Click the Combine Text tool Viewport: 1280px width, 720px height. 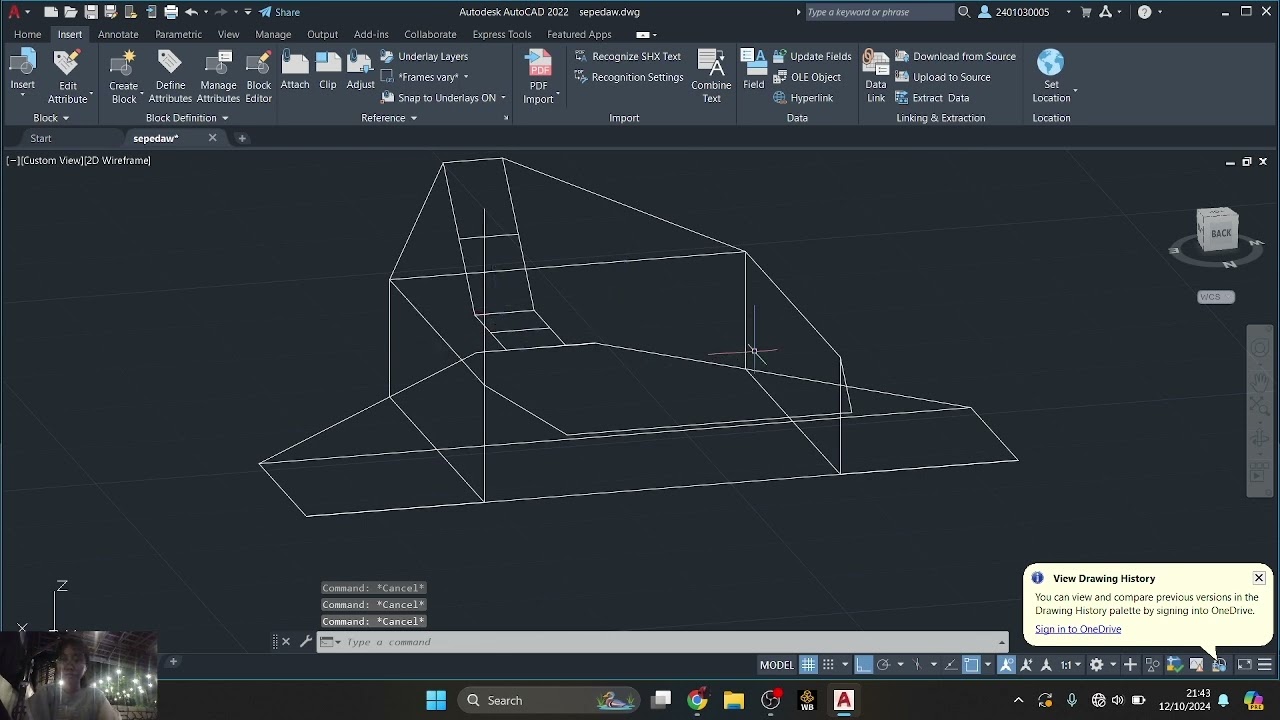[x=711, y=76]
